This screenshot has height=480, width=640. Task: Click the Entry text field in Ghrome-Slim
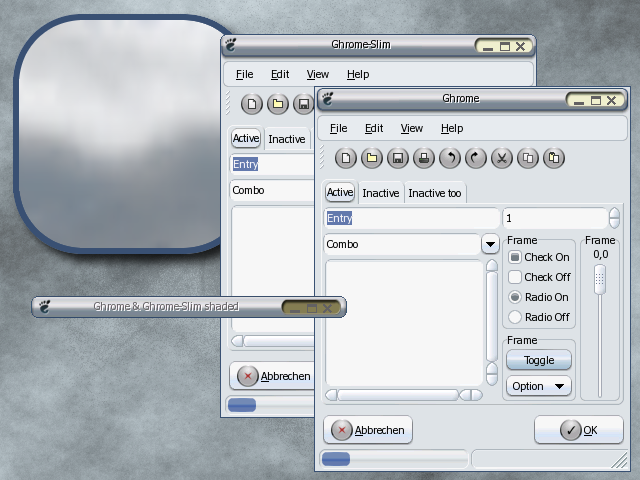tap(272, 164)
